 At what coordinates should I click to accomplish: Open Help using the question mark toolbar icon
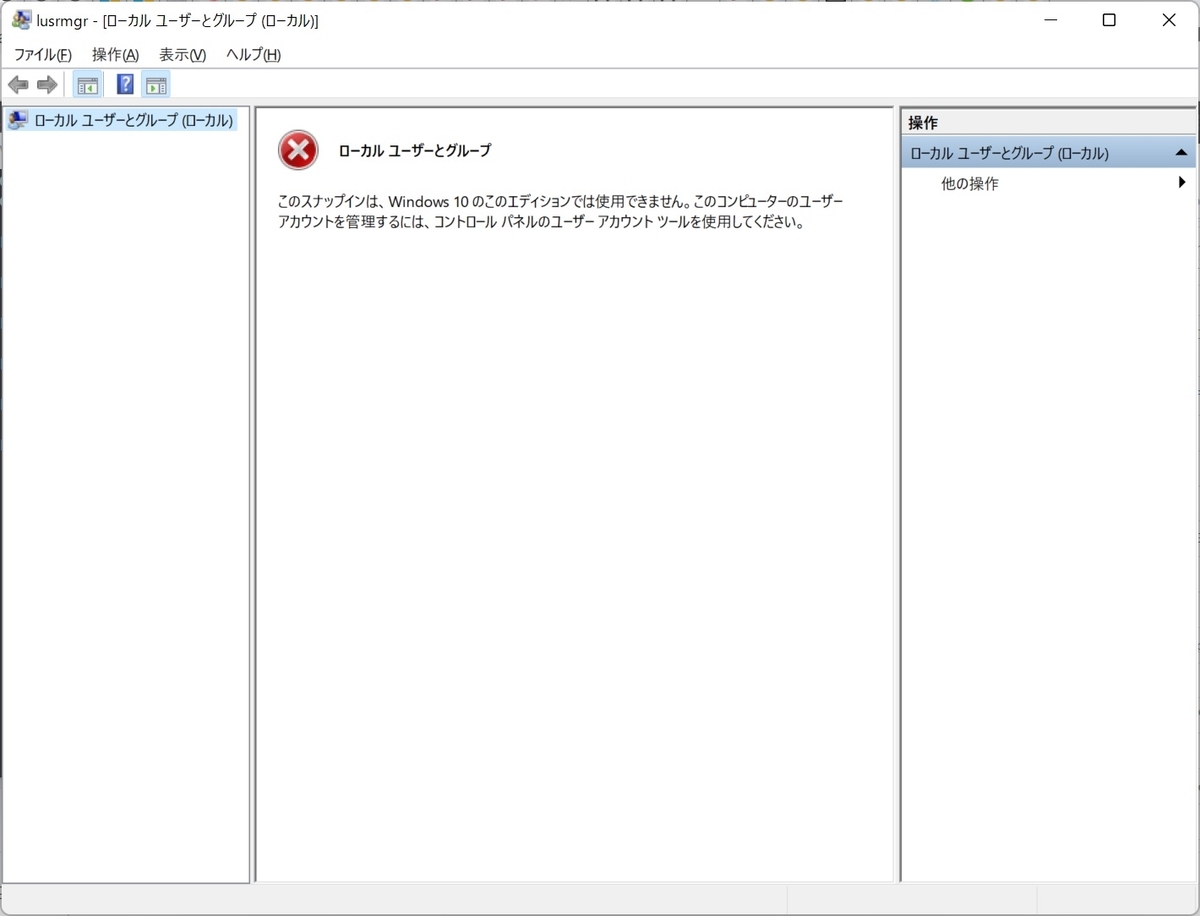[123, 84]
